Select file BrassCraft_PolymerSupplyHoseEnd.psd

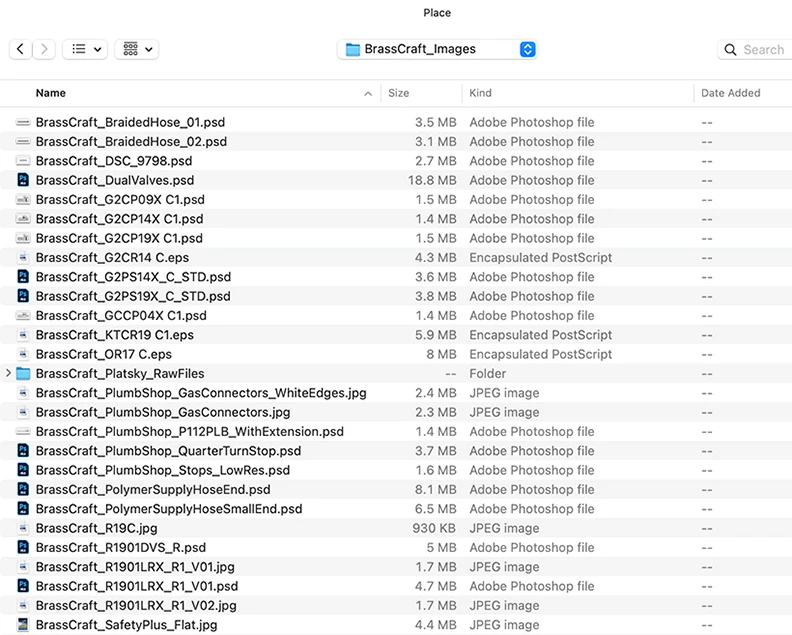tap(153, 490)
